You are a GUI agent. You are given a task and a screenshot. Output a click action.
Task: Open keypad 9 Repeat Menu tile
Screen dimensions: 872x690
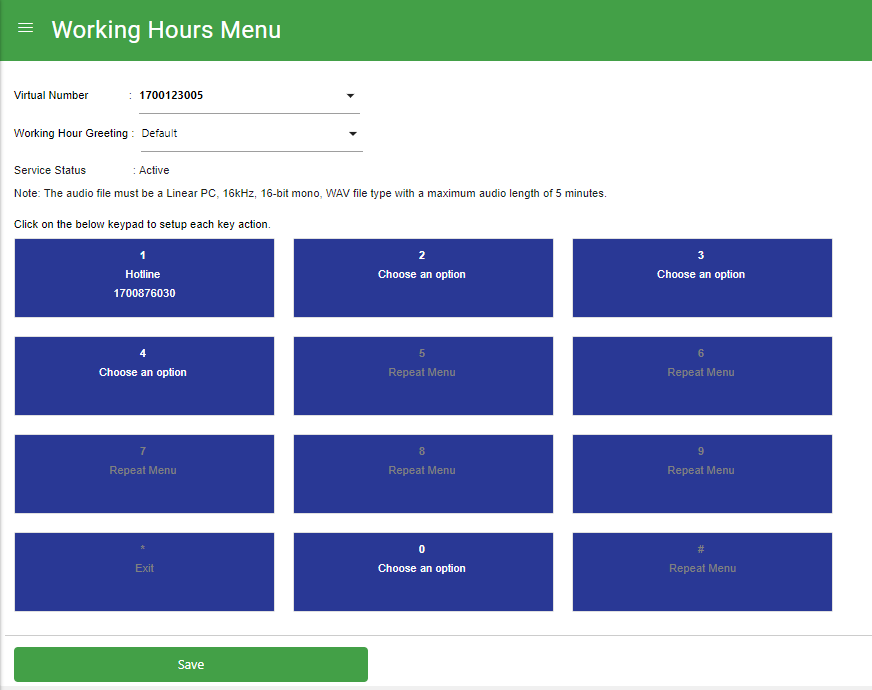click(x=702, y=474)
